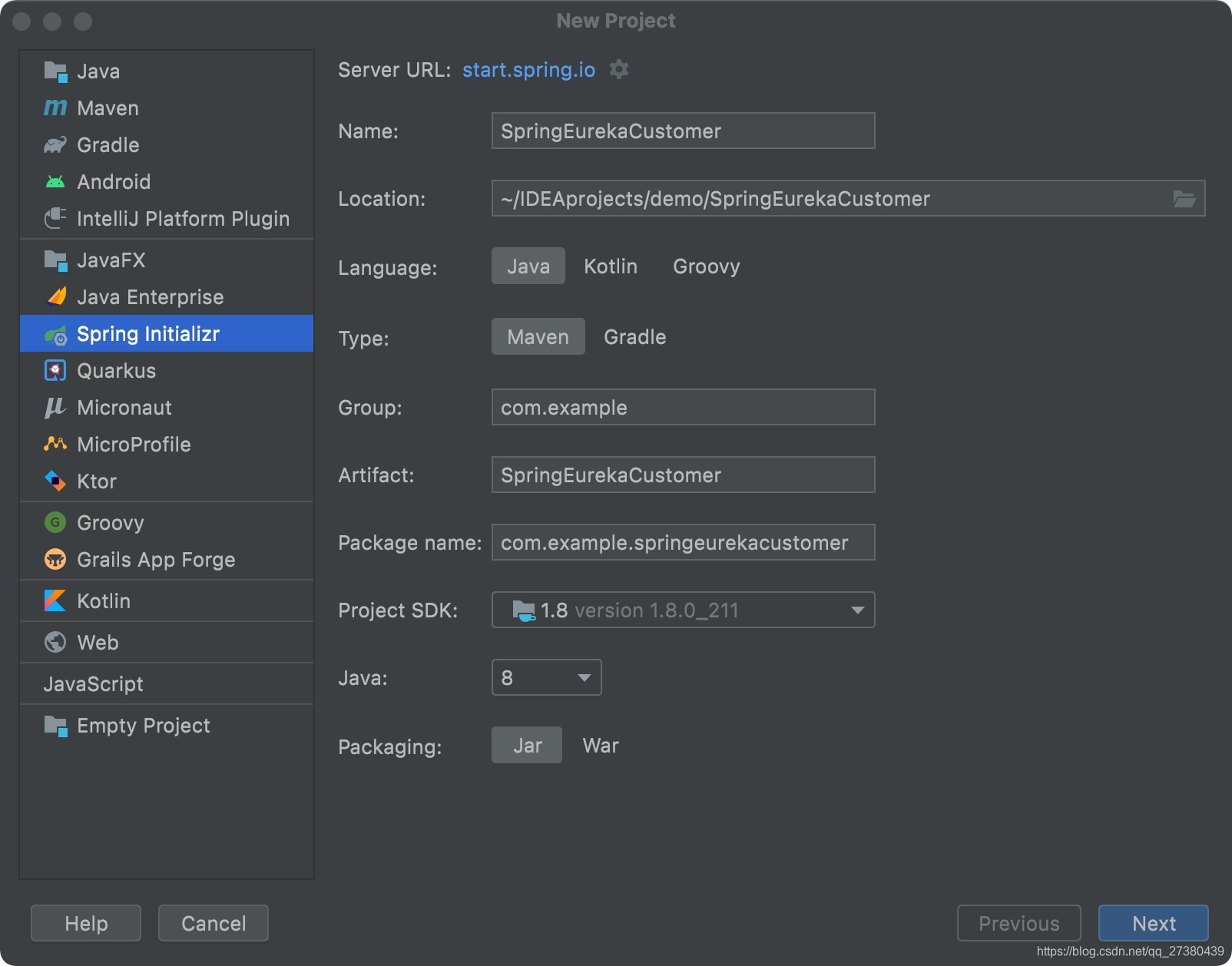
Task: Choose Maven as project type
Action: point(538,337)
